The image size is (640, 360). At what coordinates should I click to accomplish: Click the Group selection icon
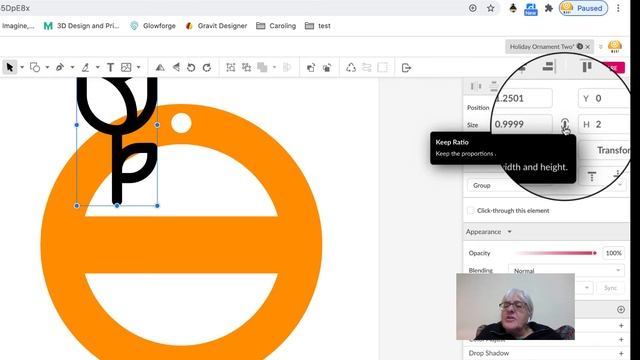(231, 67)
